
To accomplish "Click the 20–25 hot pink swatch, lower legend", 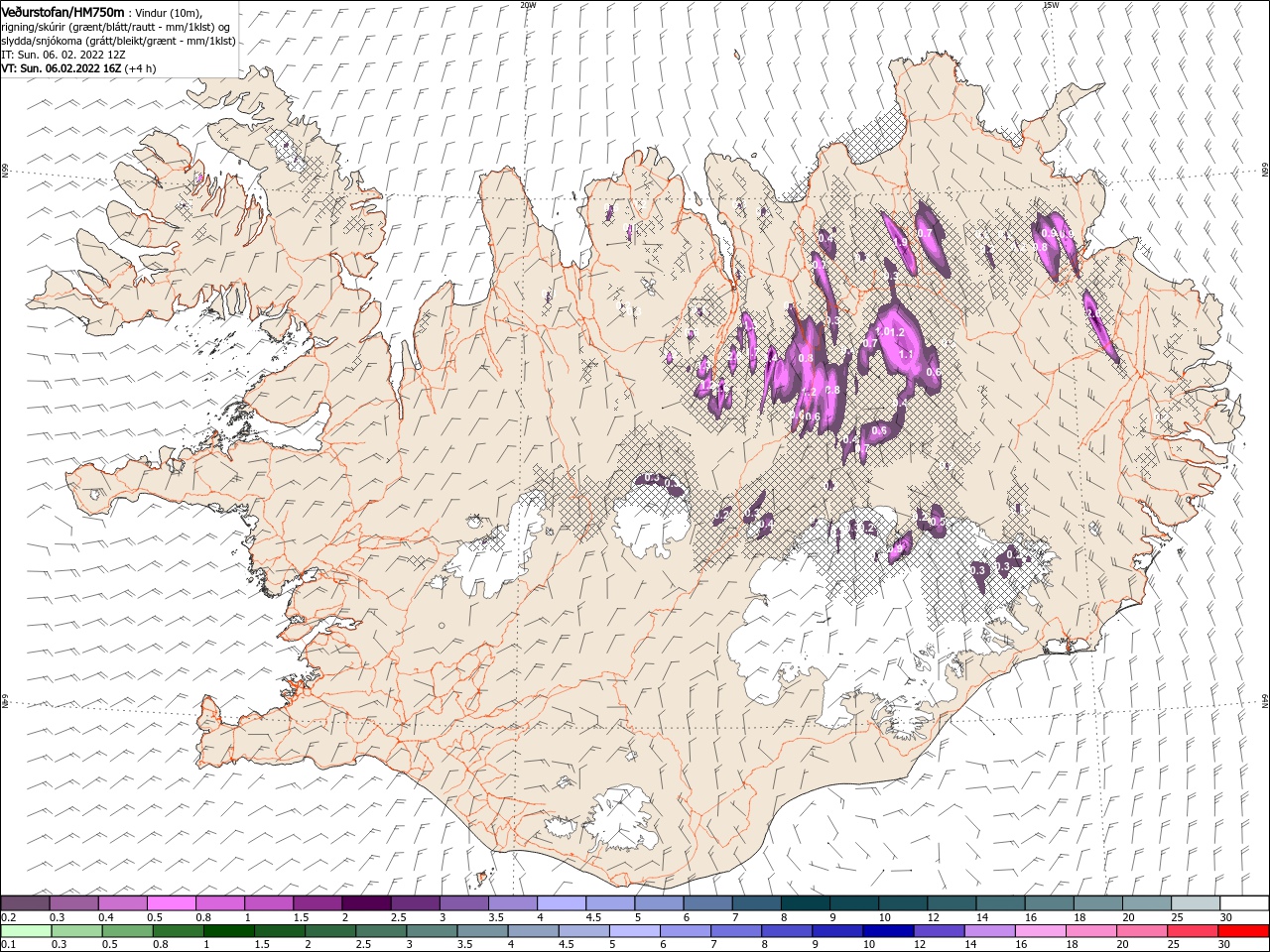I will click(1141, 931).
